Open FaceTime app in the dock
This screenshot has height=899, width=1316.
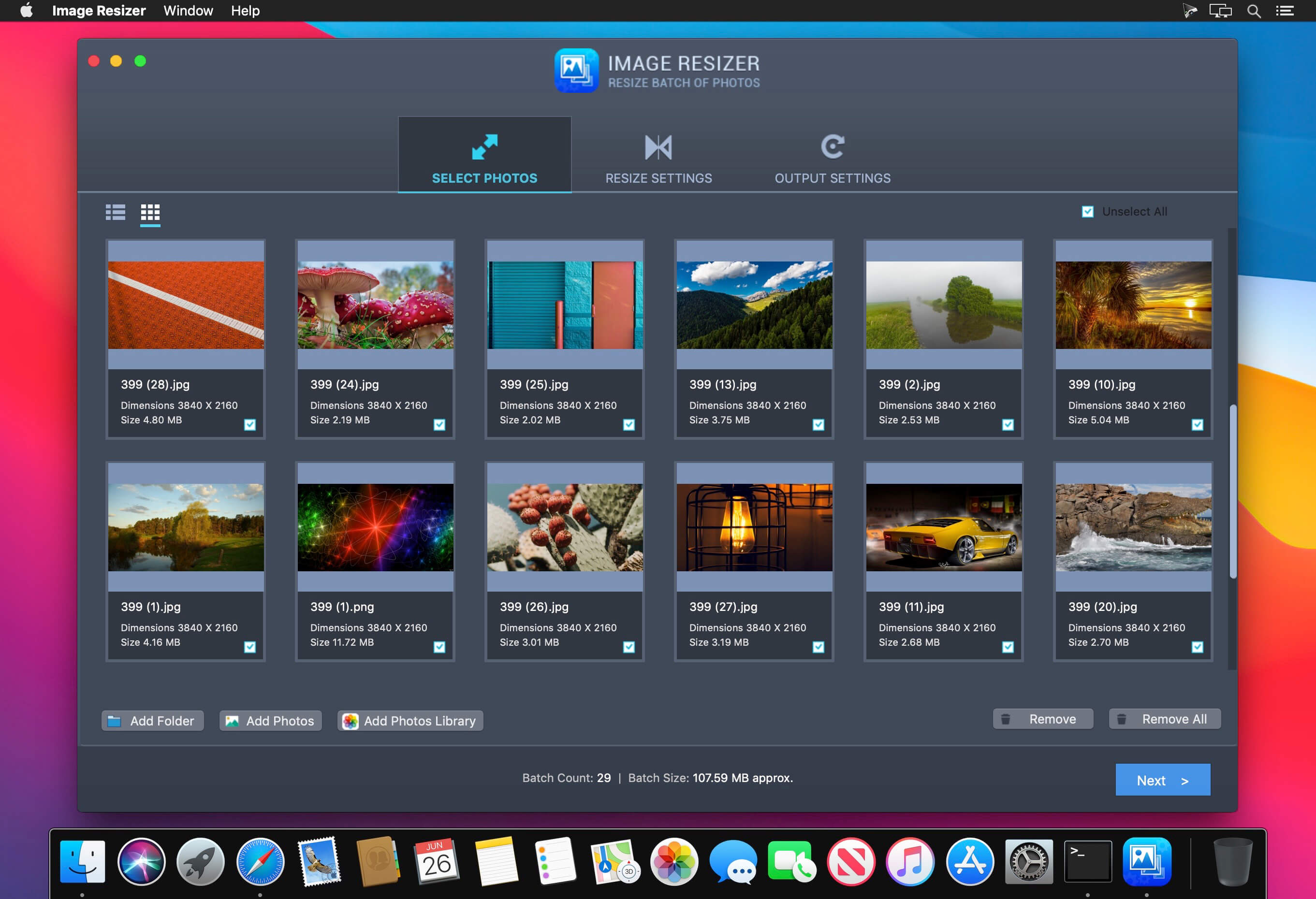[x=792, y=862]
